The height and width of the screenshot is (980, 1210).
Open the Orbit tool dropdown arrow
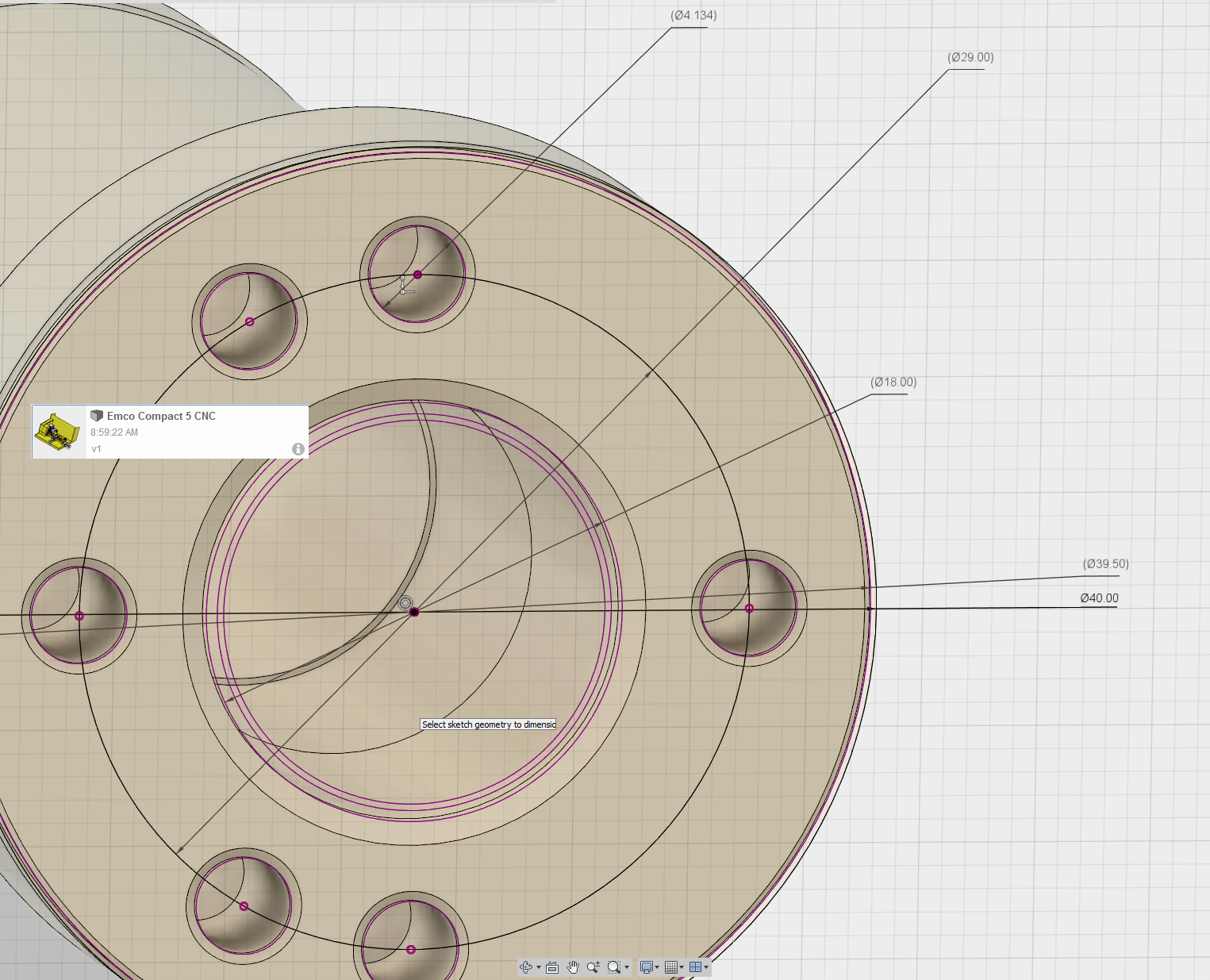539,967
